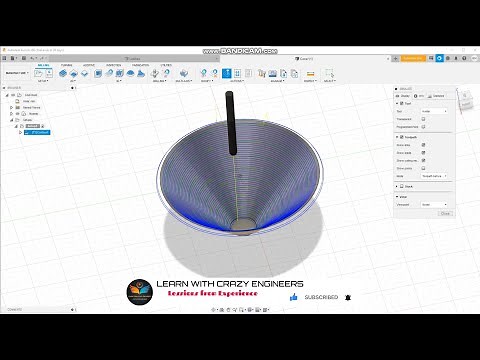Screen dimensions: 480x360
Task: Switch to Statistics tab in Simulate panel
Action: click(436, 96)
